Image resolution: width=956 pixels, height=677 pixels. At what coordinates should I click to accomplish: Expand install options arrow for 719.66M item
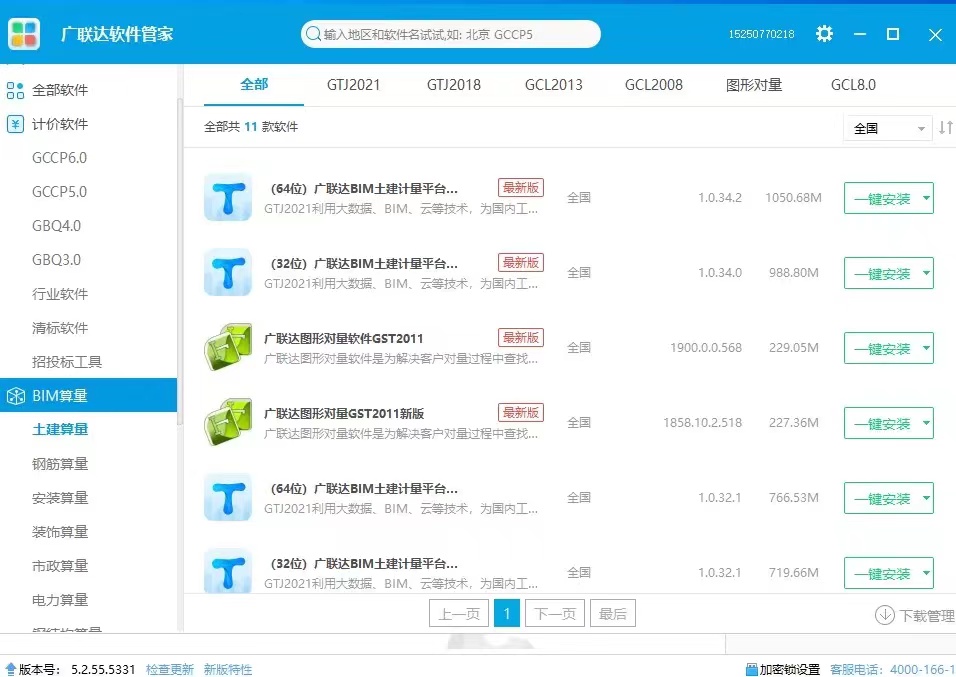[926, 573]
